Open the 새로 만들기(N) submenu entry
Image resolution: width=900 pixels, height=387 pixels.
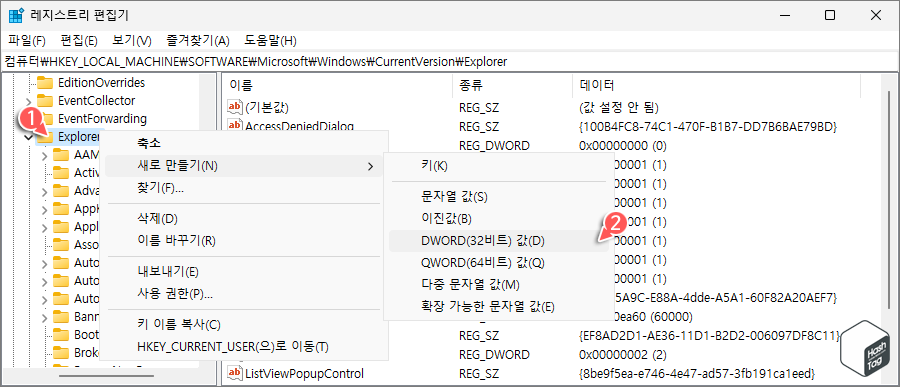[244, 167]
